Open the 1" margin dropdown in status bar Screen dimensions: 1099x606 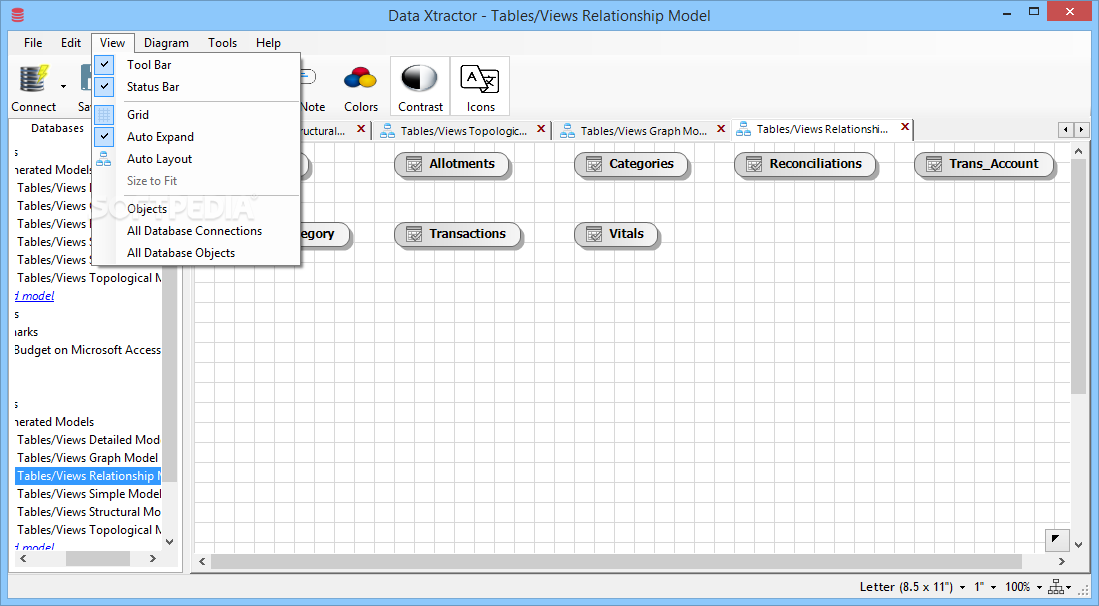point(993,588)
